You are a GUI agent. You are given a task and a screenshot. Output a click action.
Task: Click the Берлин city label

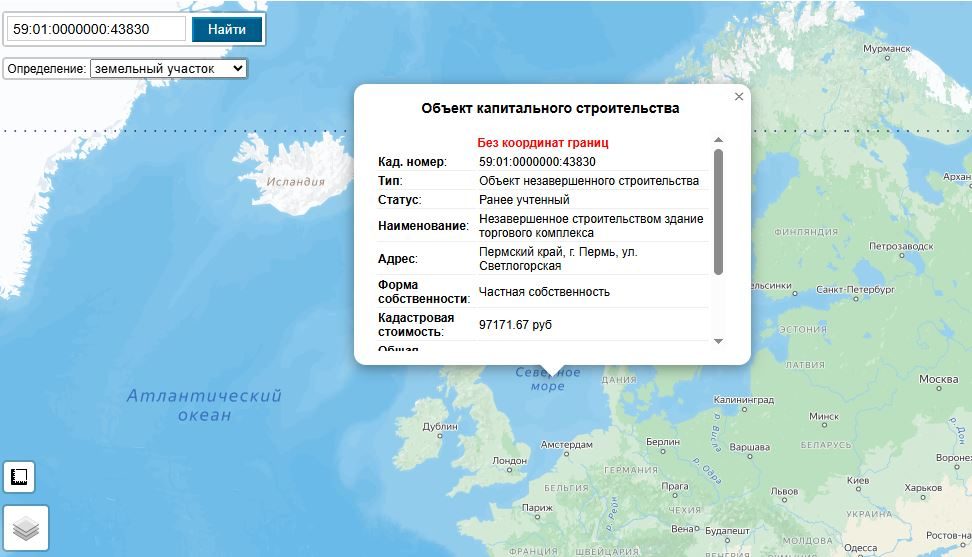point(663,442)
